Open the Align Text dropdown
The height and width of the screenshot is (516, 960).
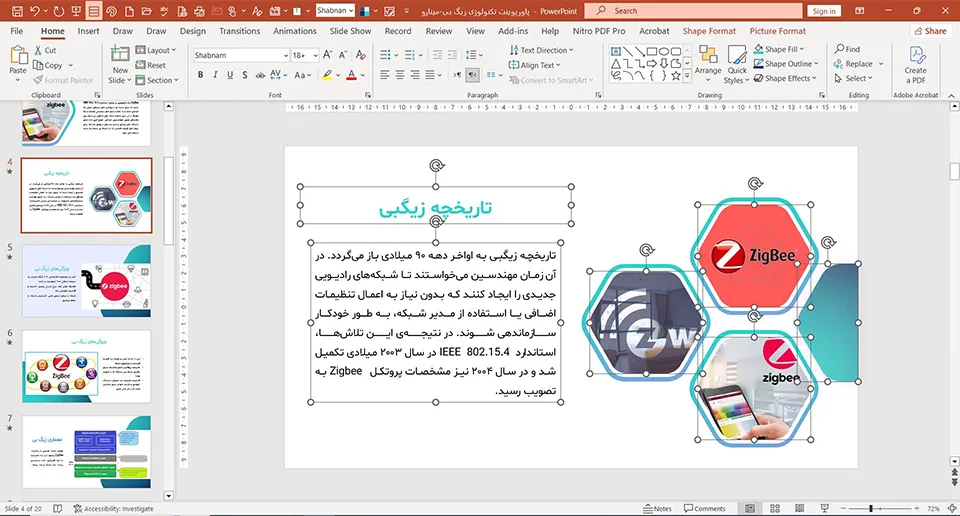coord(534,65)
